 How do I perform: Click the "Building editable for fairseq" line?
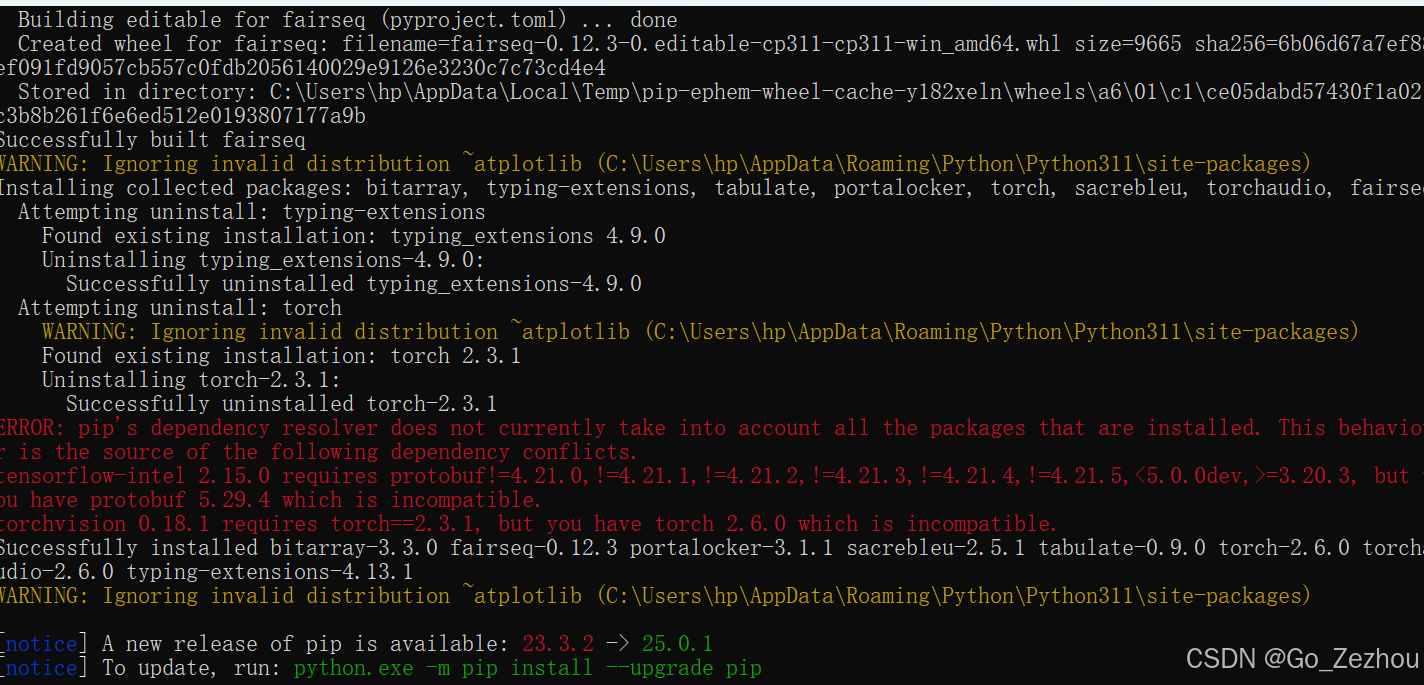[x=347, y=19]
